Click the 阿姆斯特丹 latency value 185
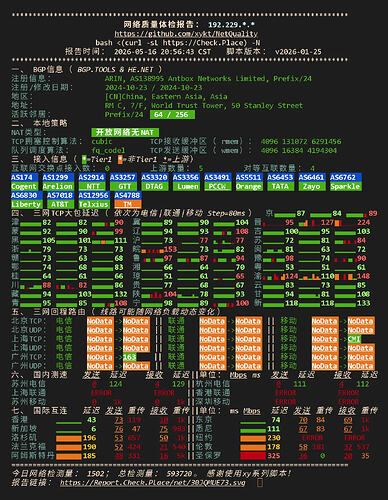 (x=89, y=456)
